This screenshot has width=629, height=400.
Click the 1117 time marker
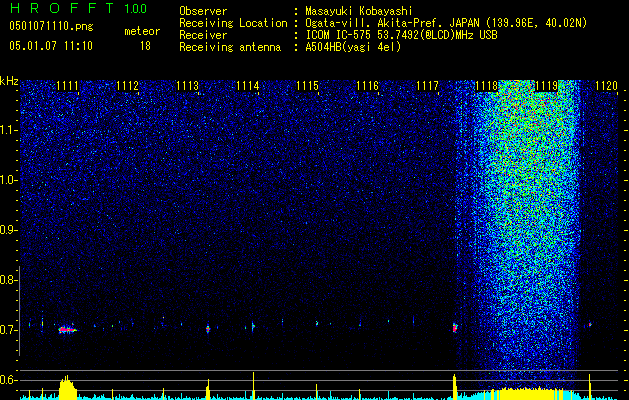(428, 86)
